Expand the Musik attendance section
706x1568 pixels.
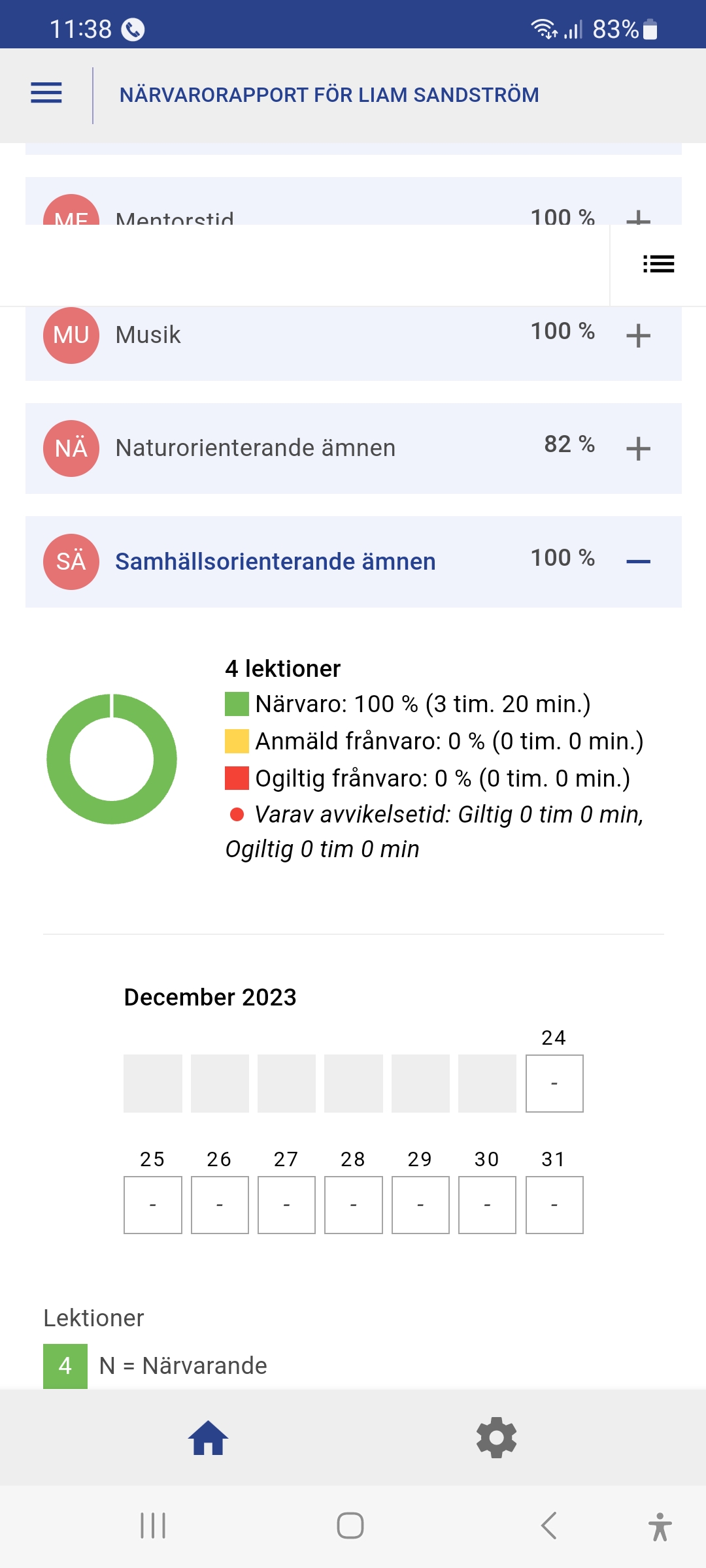pos(638,336)
